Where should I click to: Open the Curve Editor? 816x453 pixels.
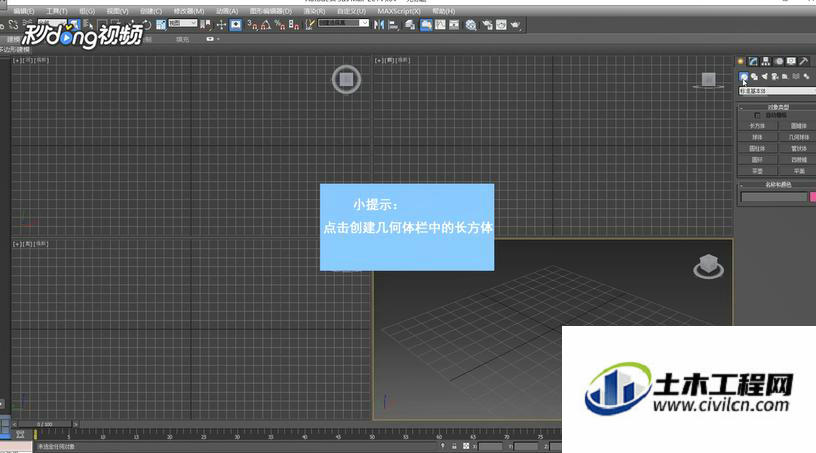tap(440, 24)
